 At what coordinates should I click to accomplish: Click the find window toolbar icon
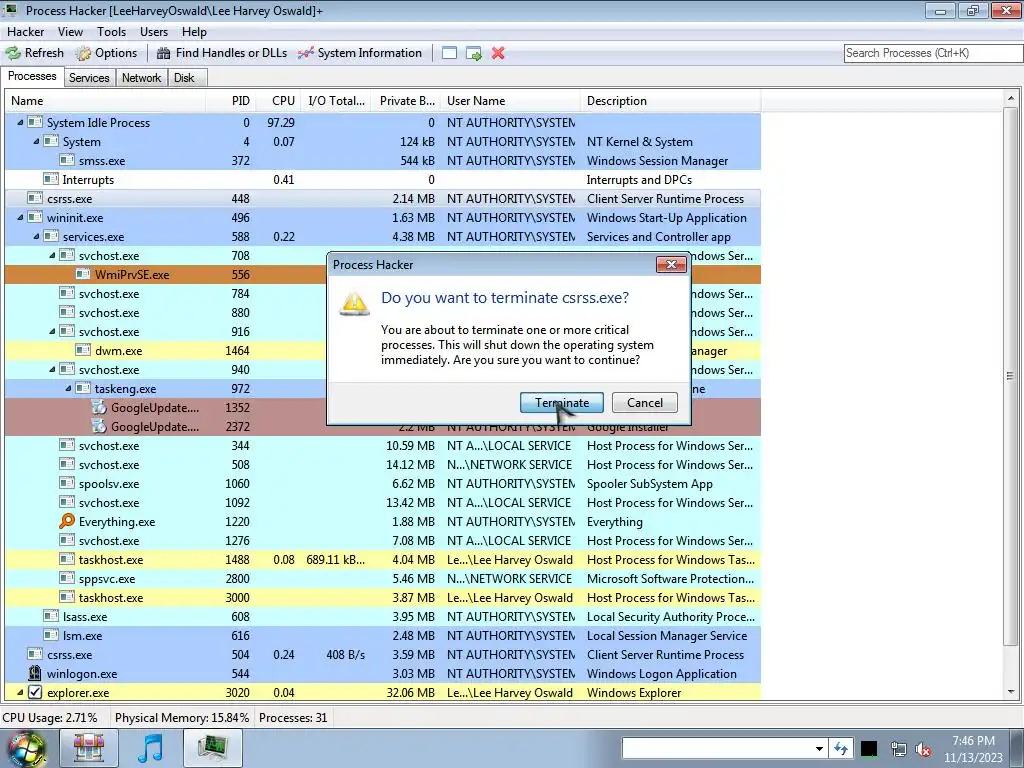click(x=449, y=53)
